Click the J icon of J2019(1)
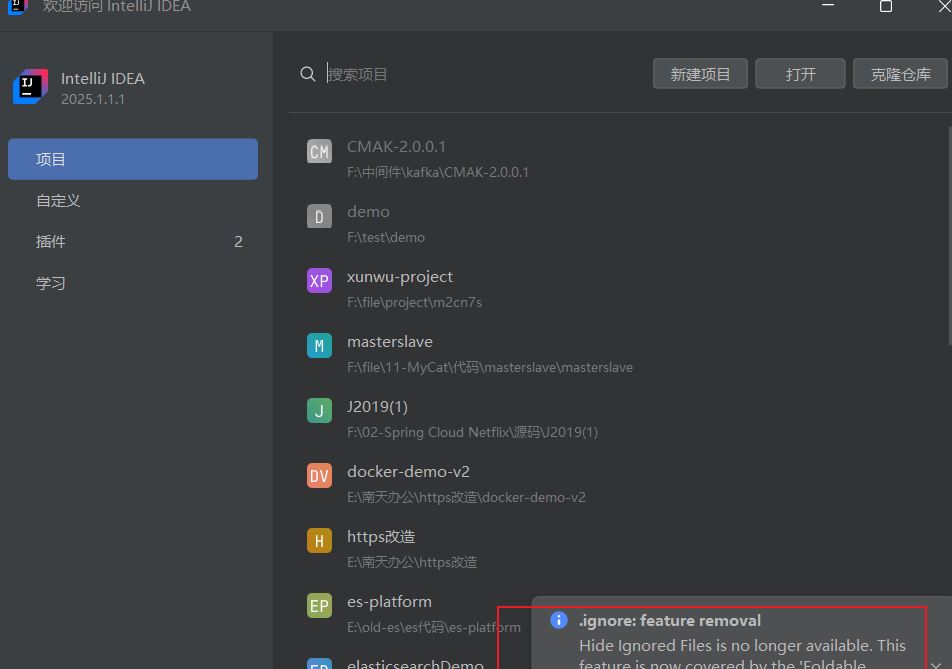Viewport: 952px width, 669px height. (x=319, y=411)
